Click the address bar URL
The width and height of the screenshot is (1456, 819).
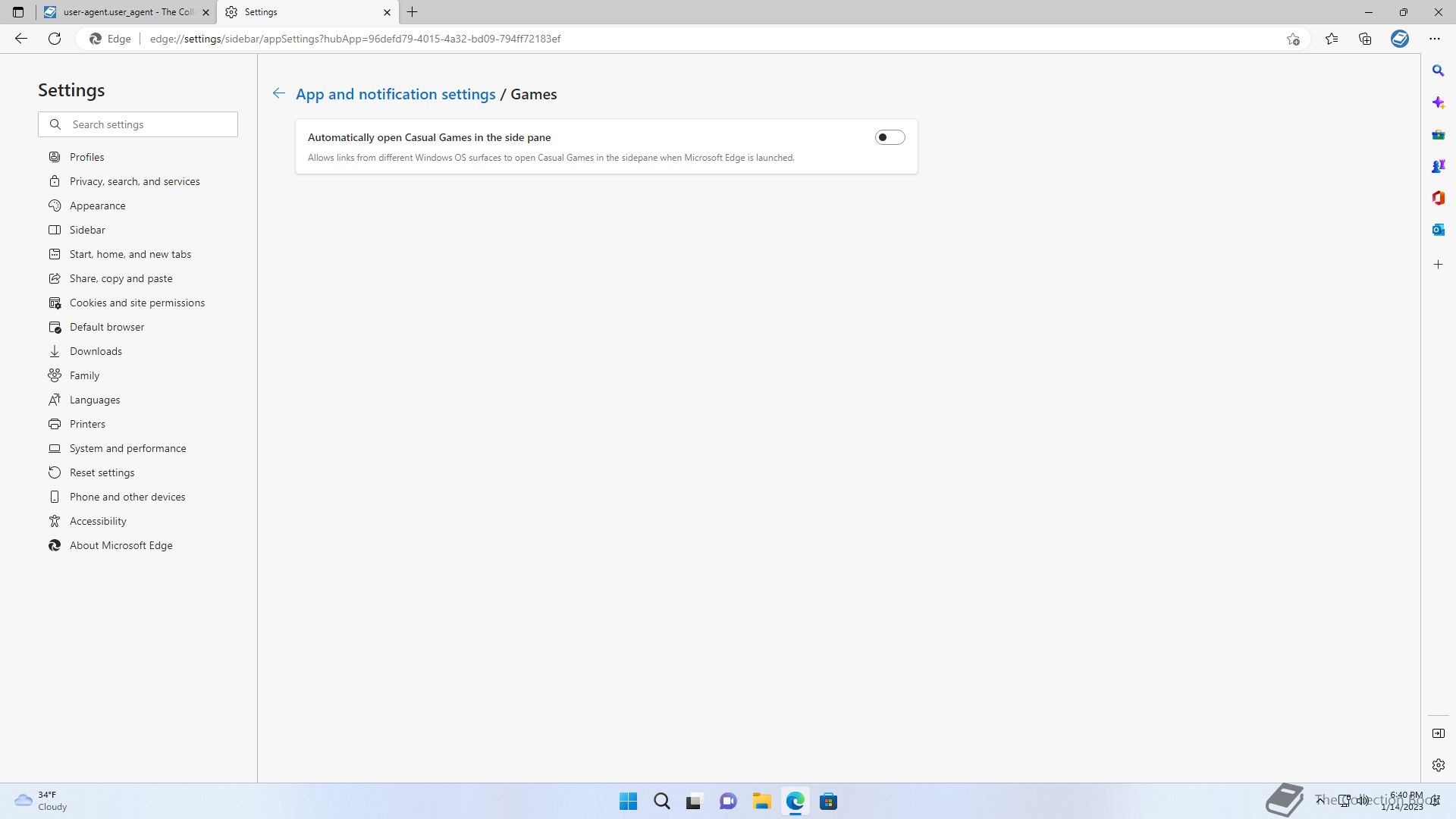(355, 39)
